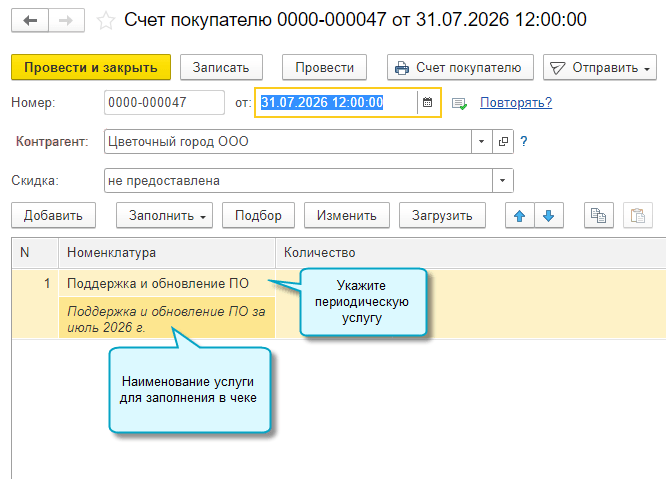Viewport: 666px width, 479px height.
Task: Go forward with the right arrow button
Action: (x=66, y=20)
